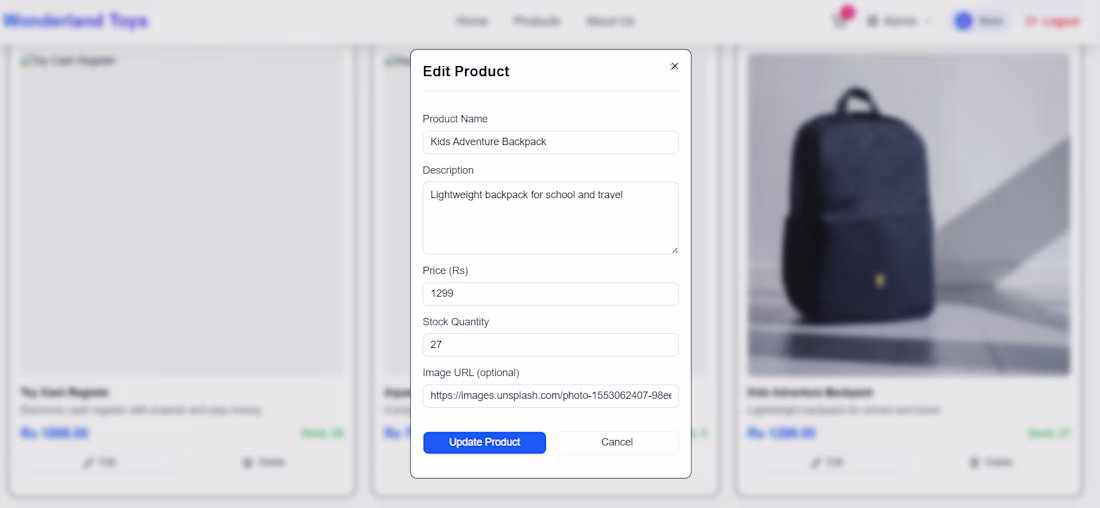Open the Home navigation item
Screen dimensions: 1100x508
pos(471,21)
